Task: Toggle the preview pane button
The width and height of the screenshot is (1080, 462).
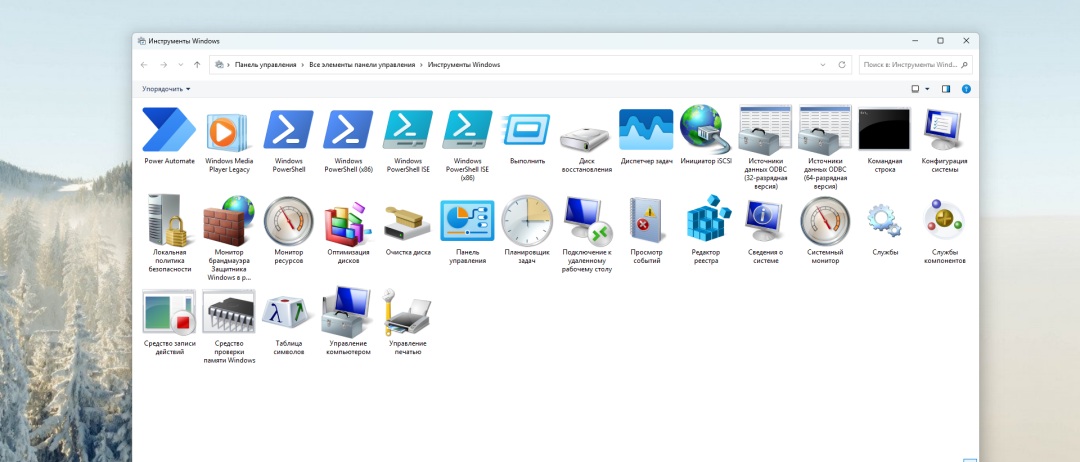Action: click(x=946, y=89)
